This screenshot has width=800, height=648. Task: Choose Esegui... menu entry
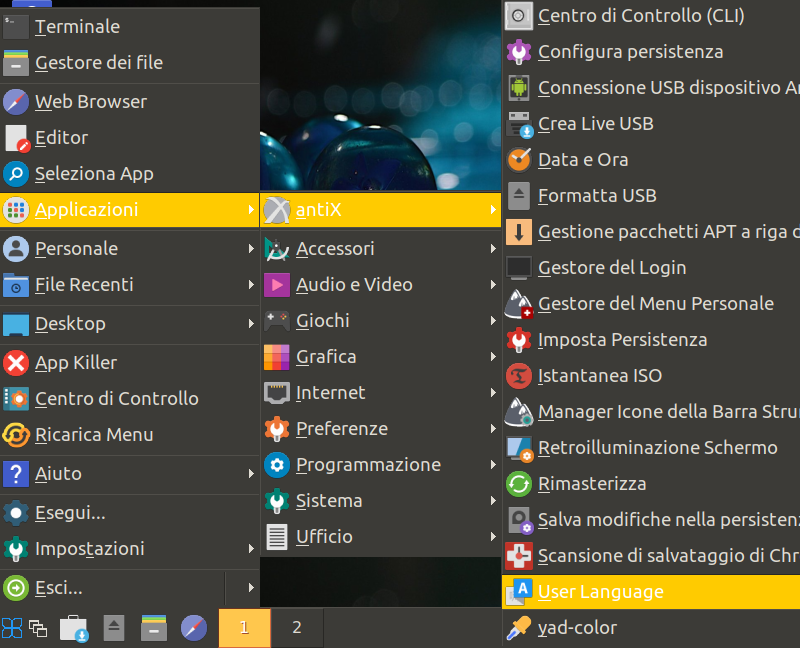coord(130,513)
